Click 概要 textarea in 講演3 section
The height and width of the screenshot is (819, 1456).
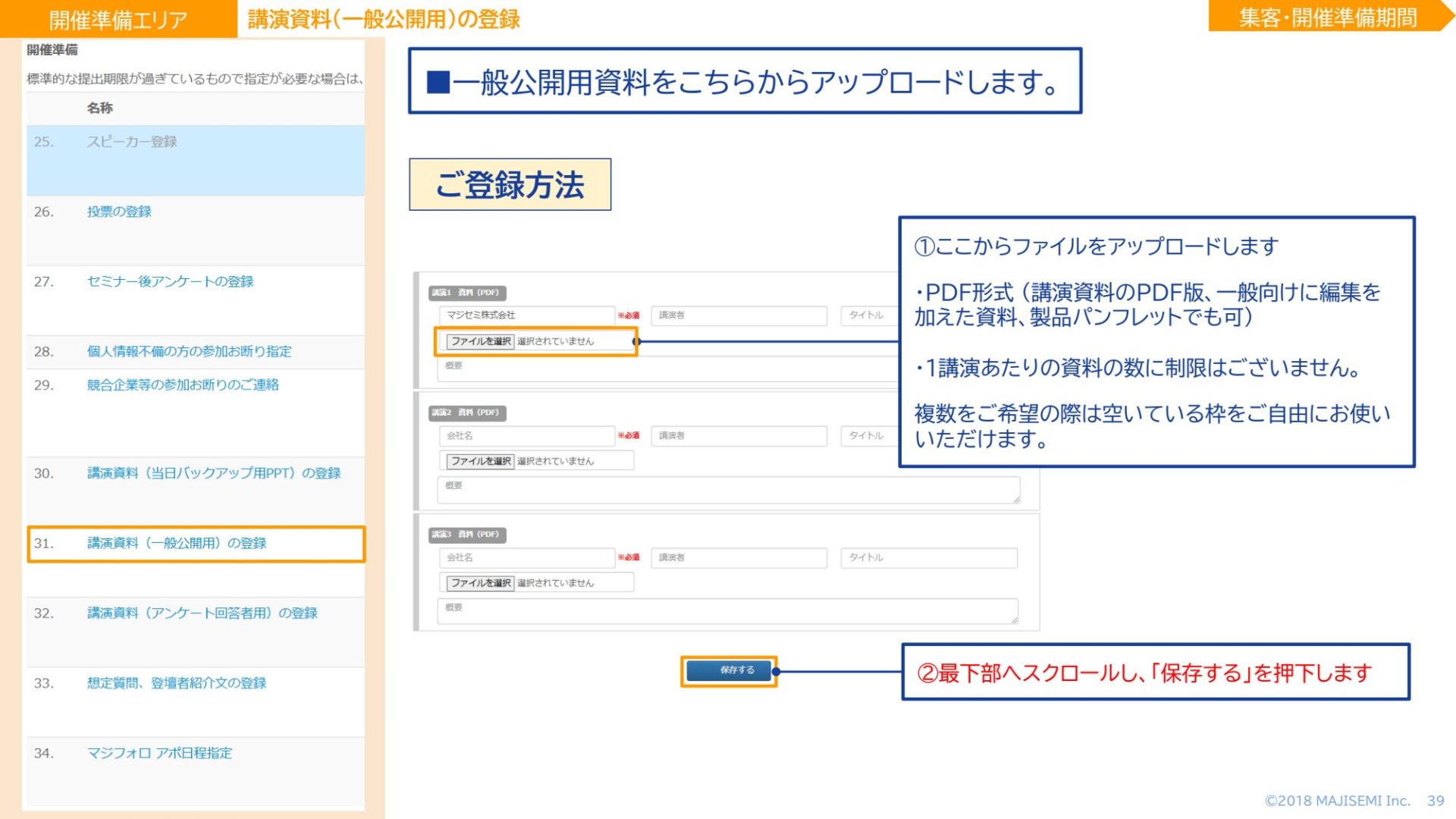(728, 612)
